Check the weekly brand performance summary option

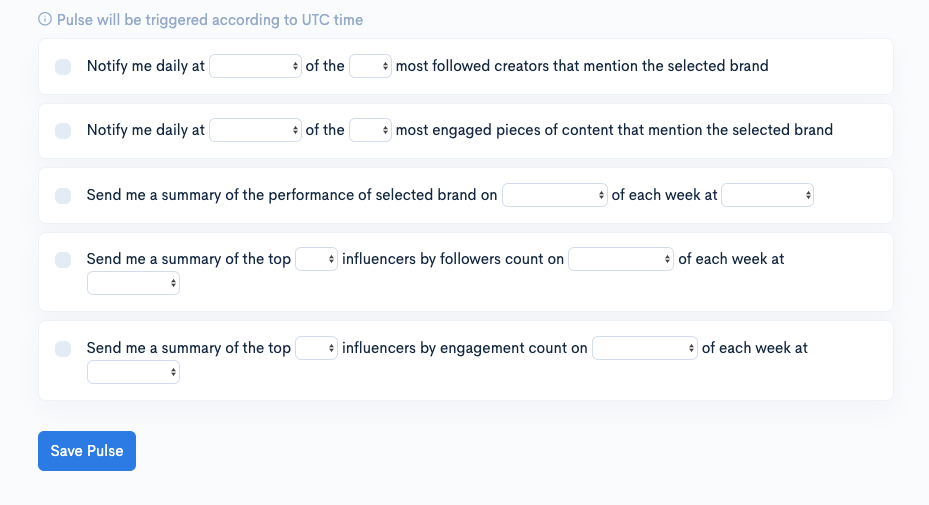click(63, 196)
